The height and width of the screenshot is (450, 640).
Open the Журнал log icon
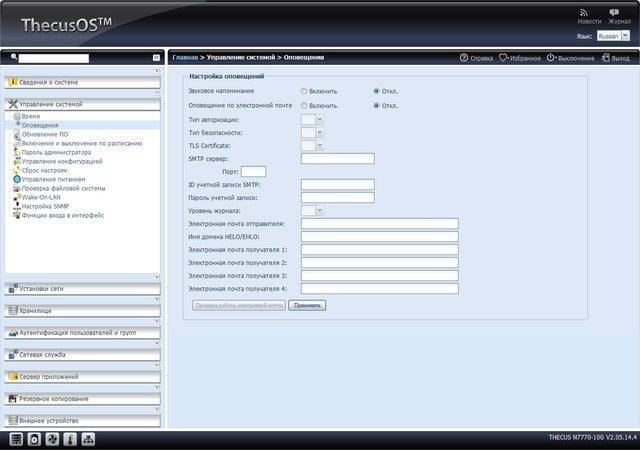point(613,13)
